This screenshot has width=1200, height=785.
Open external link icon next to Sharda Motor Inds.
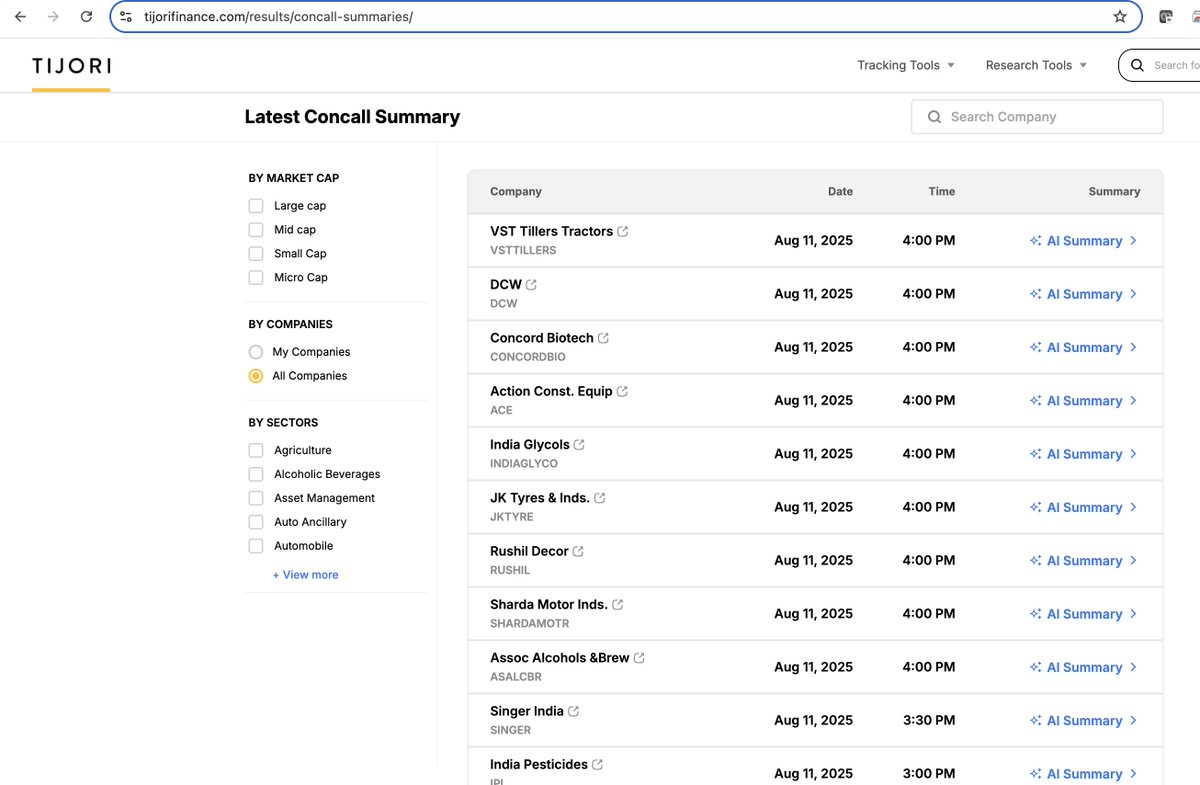(617, 605)
